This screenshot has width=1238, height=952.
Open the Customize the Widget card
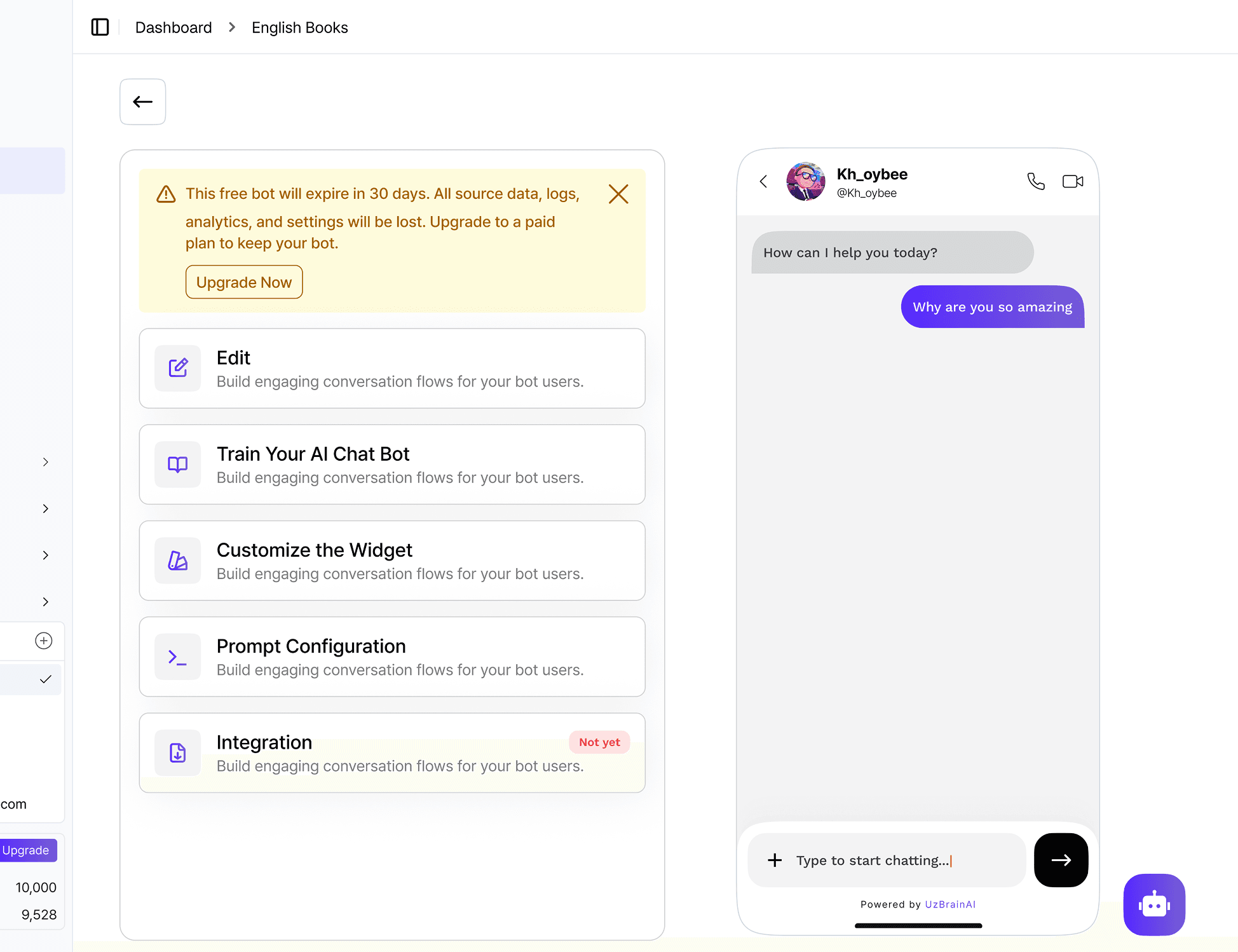coord(391,561)
